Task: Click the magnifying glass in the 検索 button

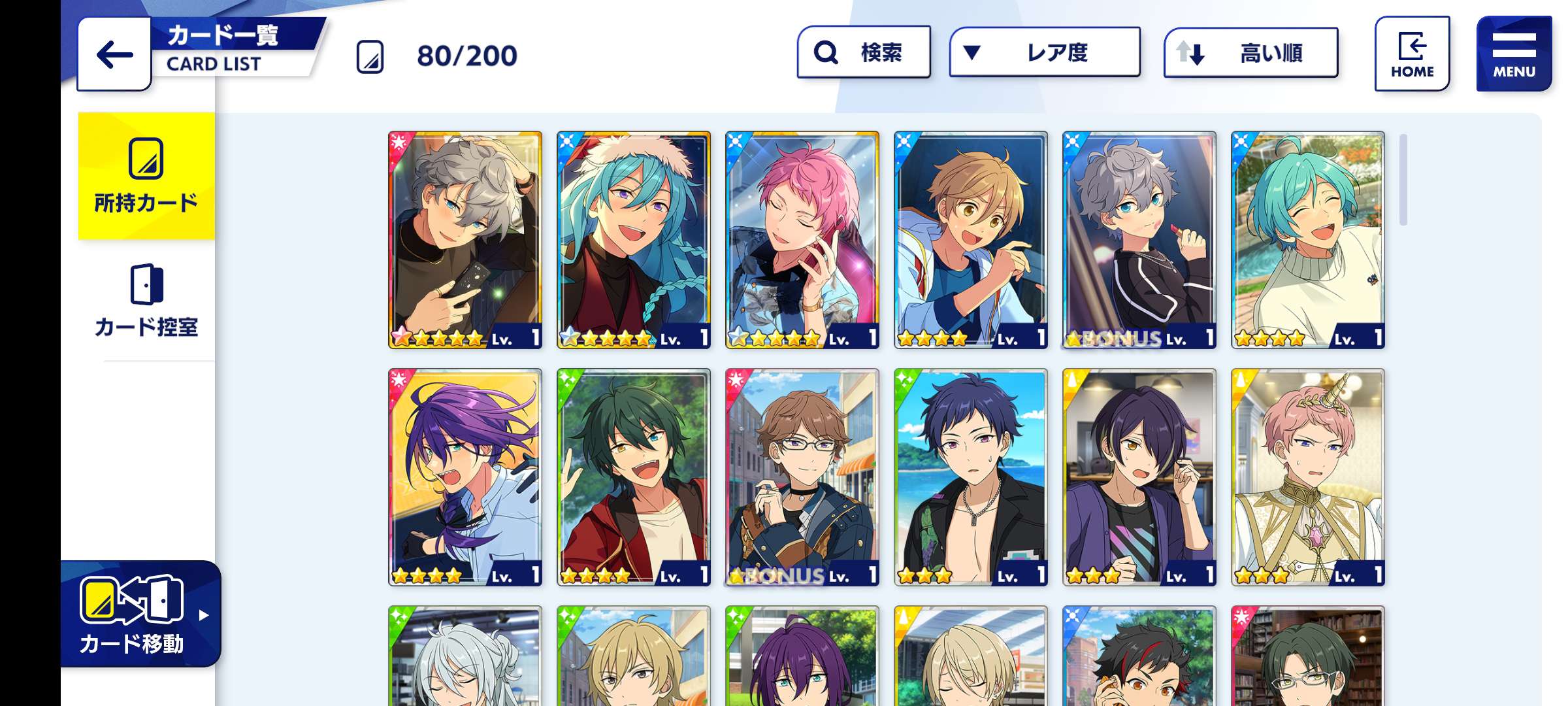Action: pyautogui.click(x=826, y=52)
